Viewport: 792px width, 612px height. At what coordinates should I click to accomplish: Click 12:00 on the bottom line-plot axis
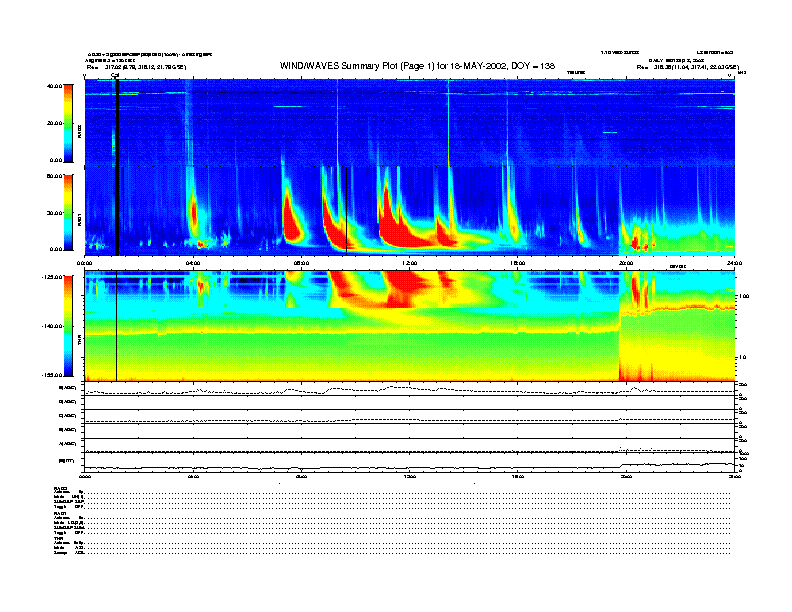[x=410, y=476]
